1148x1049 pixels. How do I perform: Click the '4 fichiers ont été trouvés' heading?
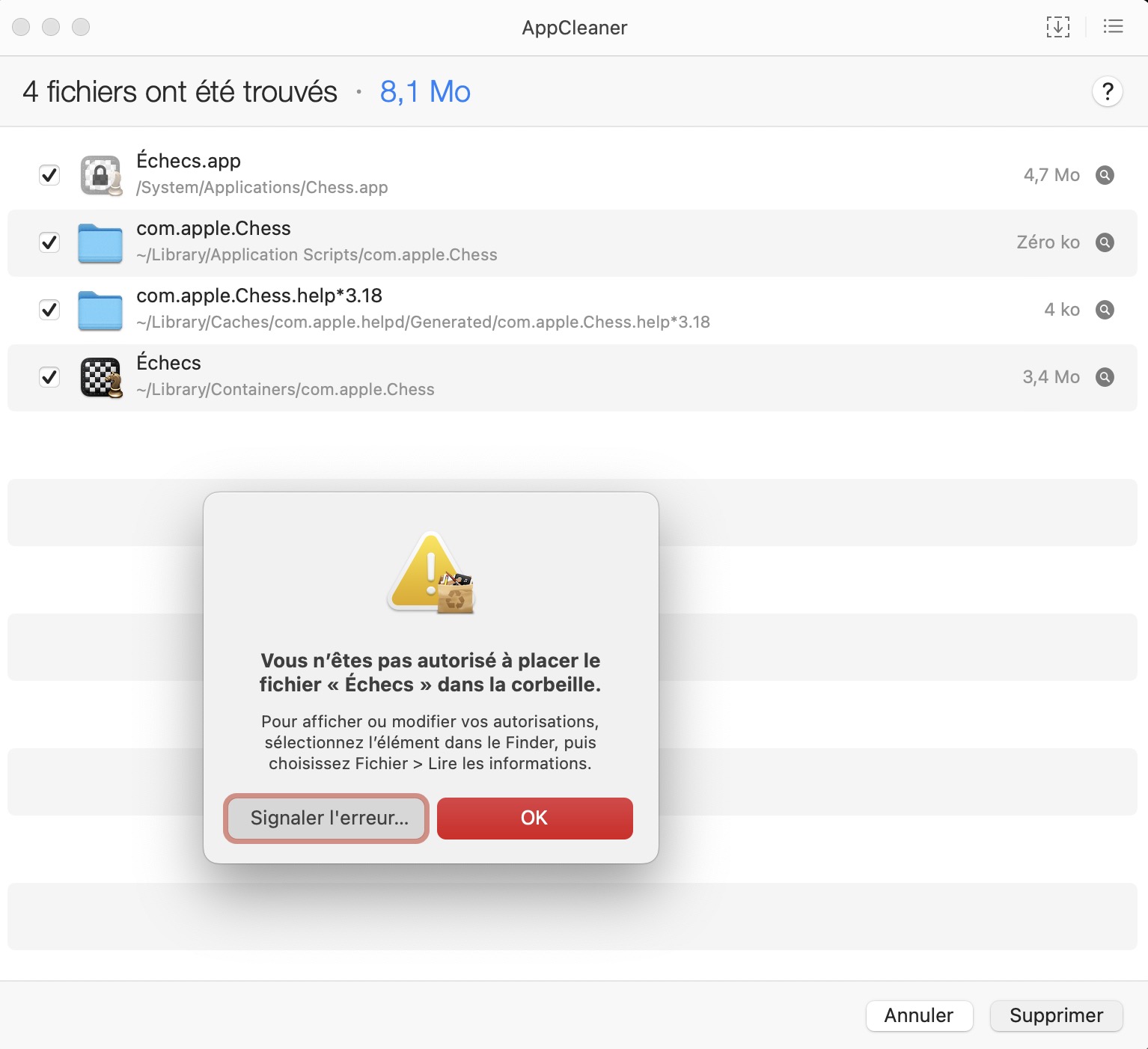click(180, 92)
